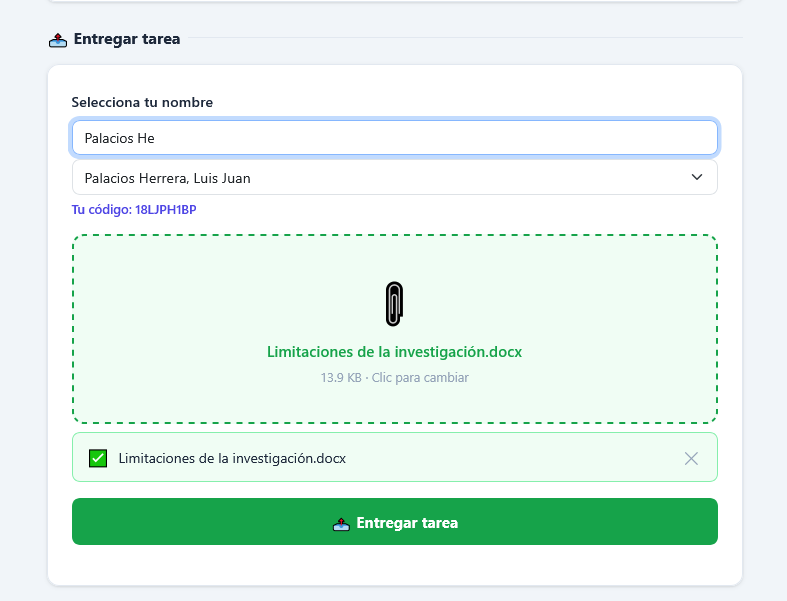Screen dimensions: 787x601
Task: Click the name search field containing Palacios He
Action: (x=395, y=138)
